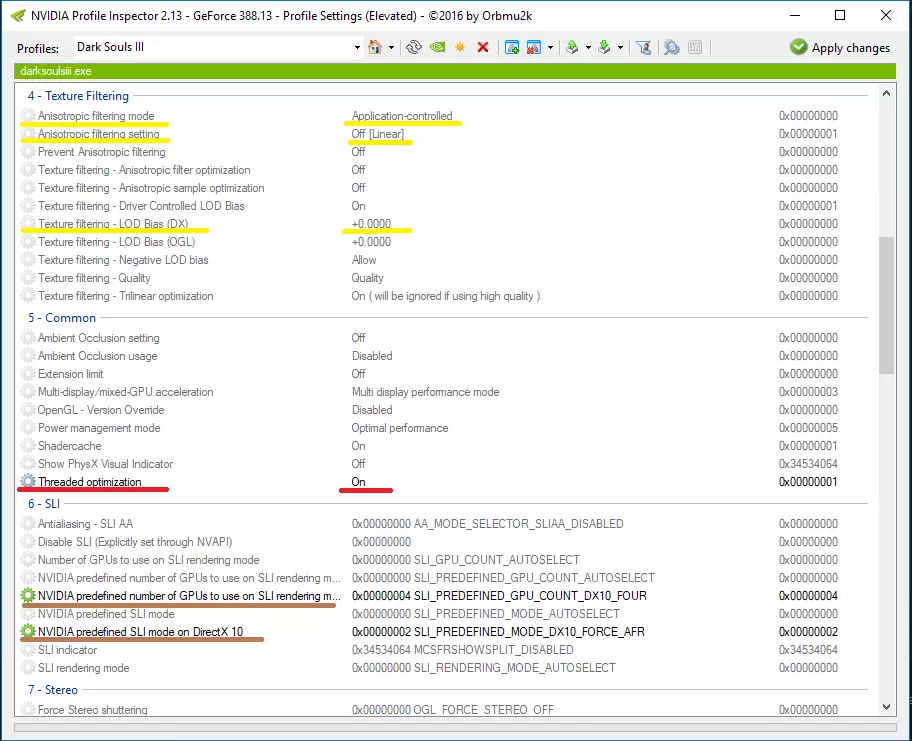Click hex value 0x34534064 of Show PhysX row

(808, 464)
